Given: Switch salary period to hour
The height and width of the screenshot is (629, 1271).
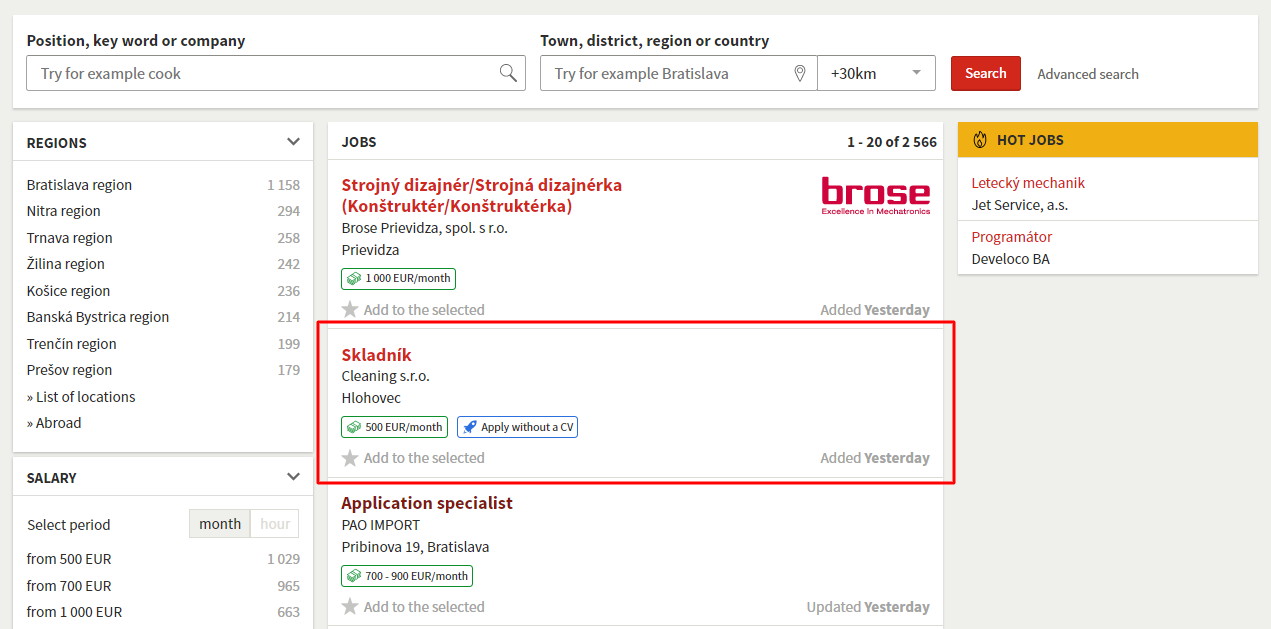Looking at the screenshot, I should pos(275,524).
